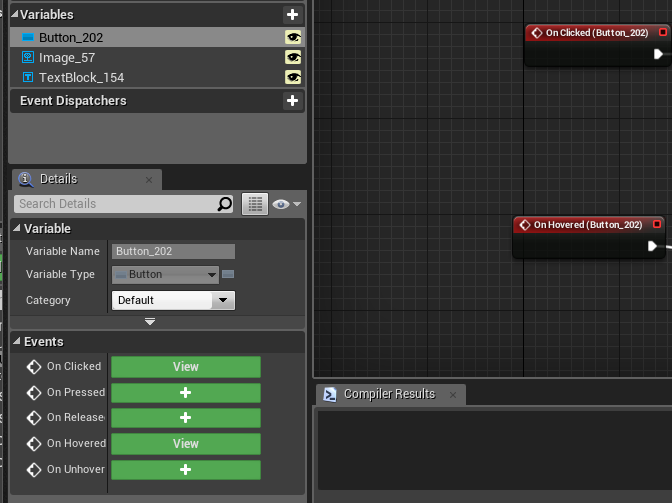Add the On Pressed event

186,392
